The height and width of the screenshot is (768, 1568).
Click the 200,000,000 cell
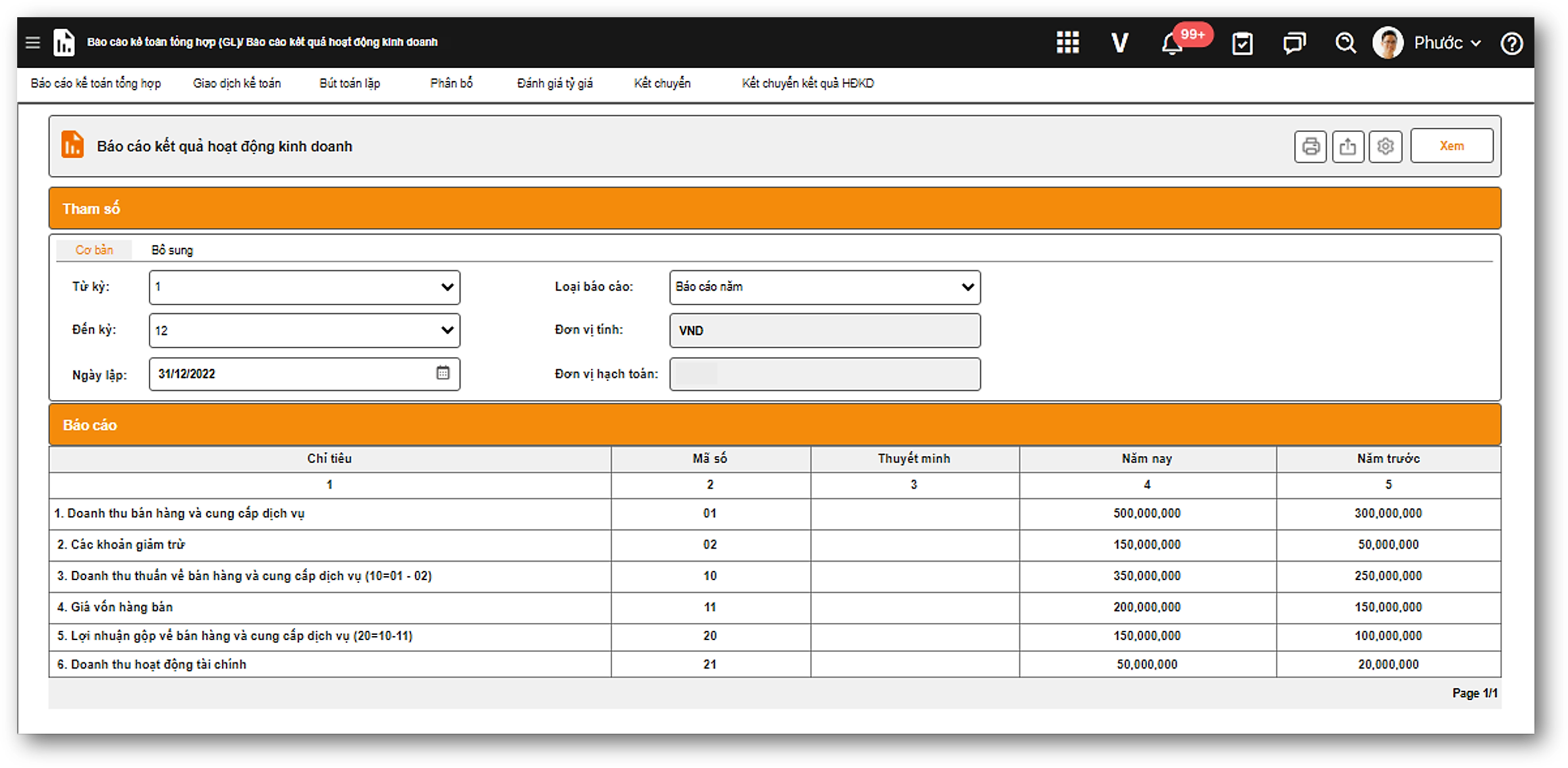tap(1147, 607)
